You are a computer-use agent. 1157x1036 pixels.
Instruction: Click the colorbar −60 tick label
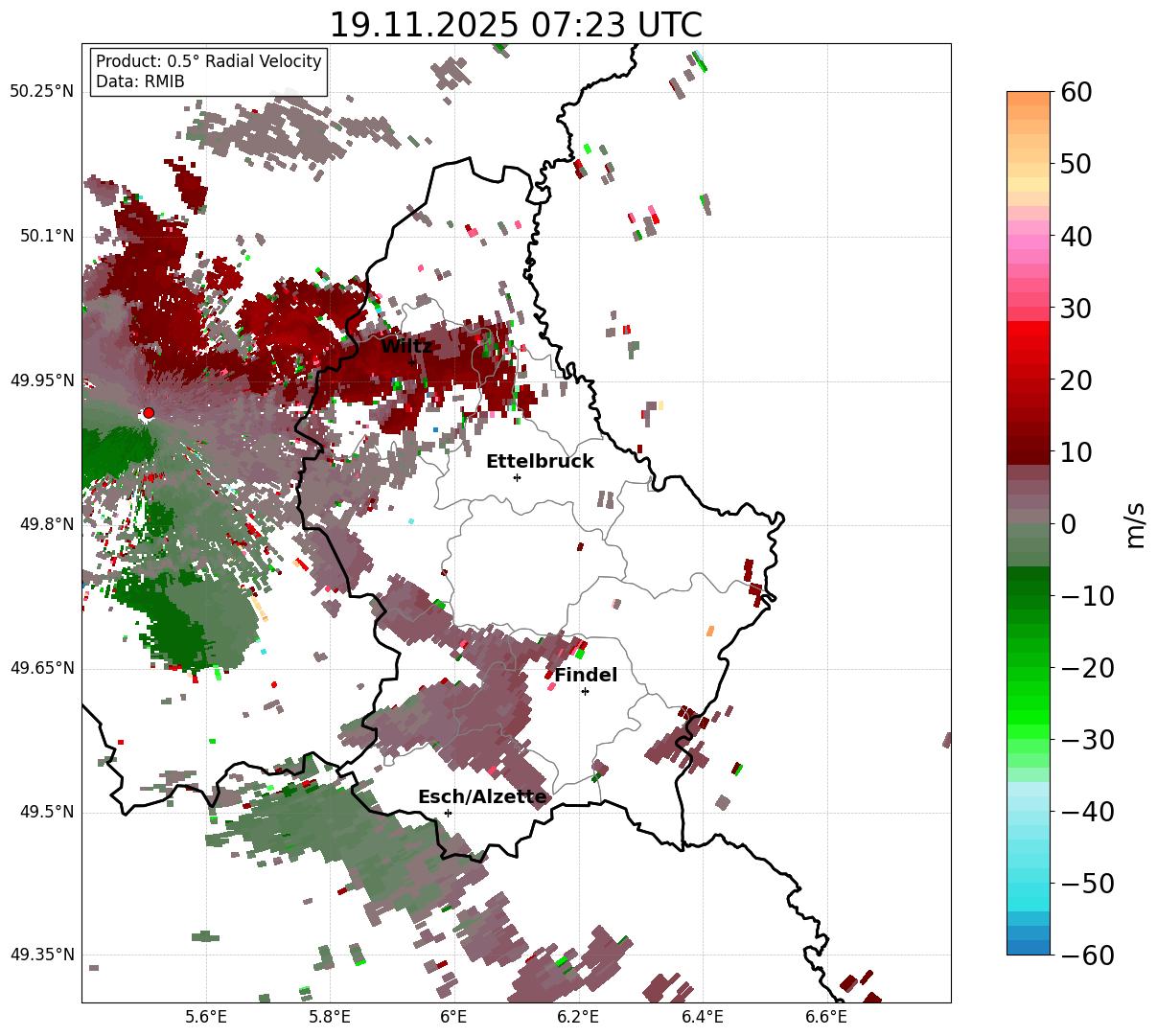click(x=1088, y=955)
